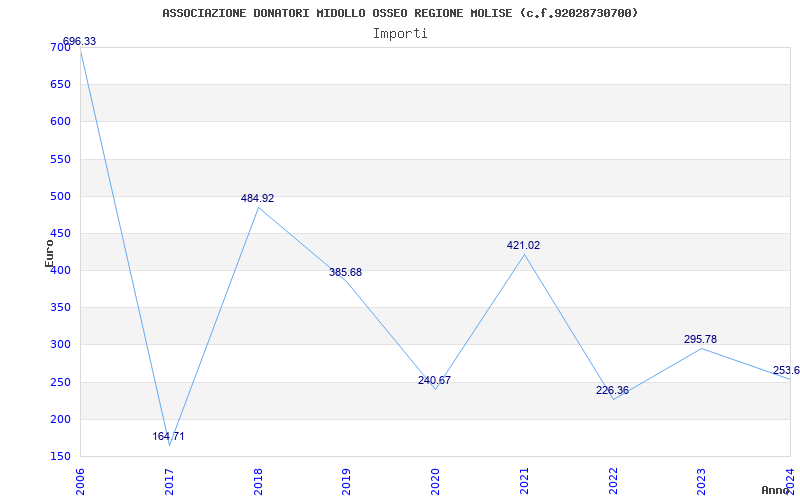Click the 600 y-axis tick
Viewport: 800px width, 500px height.
coord(60,122)
